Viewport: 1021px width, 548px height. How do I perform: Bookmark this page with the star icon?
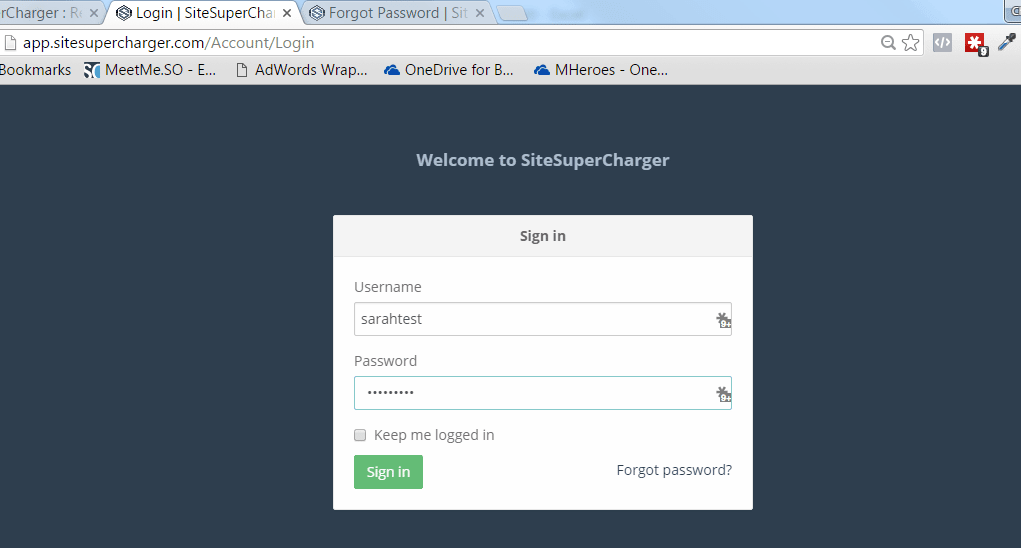pyautogui.click(x=910, y=43)
